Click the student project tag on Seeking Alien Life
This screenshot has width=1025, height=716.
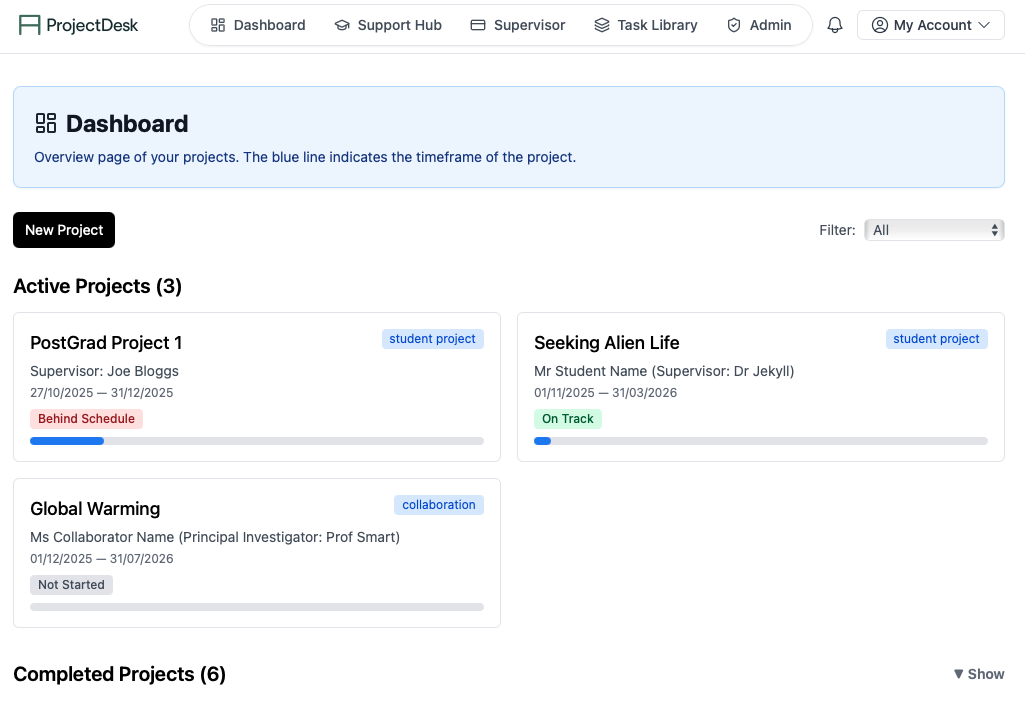[936, 338]
